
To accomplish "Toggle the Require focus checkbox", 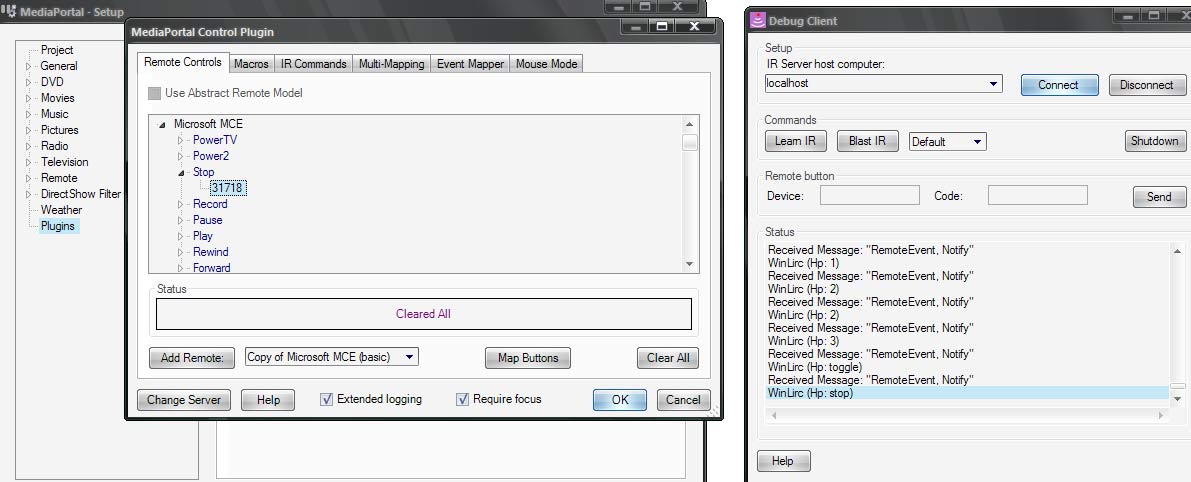I will 462,399.
